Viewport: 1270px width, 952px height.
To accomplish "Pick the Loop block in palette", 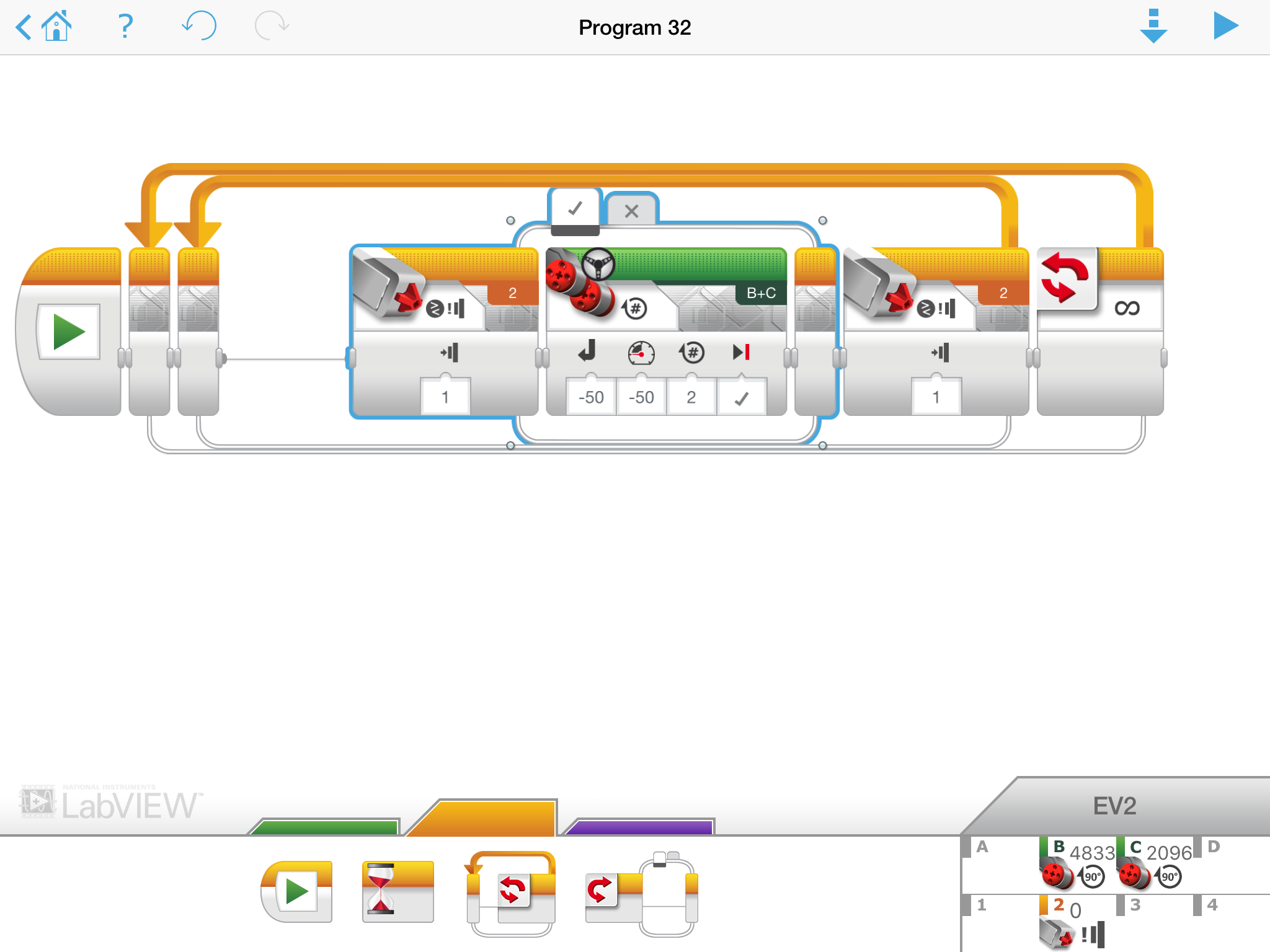I will [x=512, y=892].
